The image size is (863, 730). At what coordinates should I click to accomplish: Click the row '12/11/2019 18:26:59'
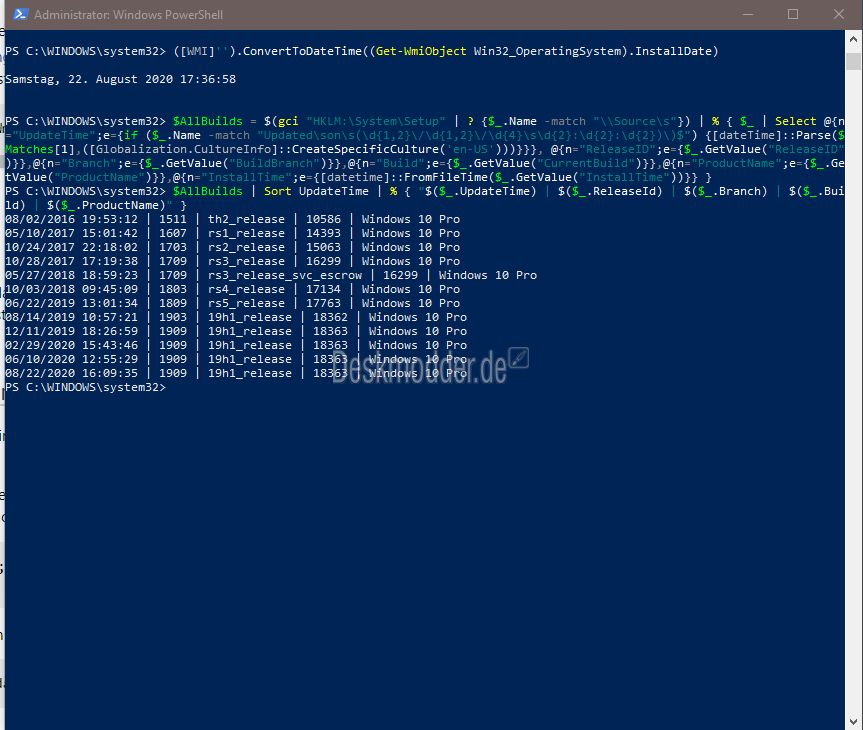(x=236, y=331)
